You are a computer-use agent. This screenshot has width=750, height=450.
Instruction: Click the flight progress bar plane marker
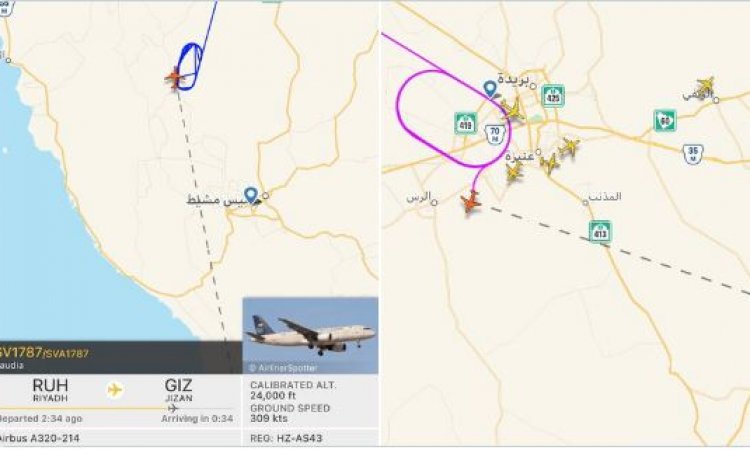pos(173,408)
